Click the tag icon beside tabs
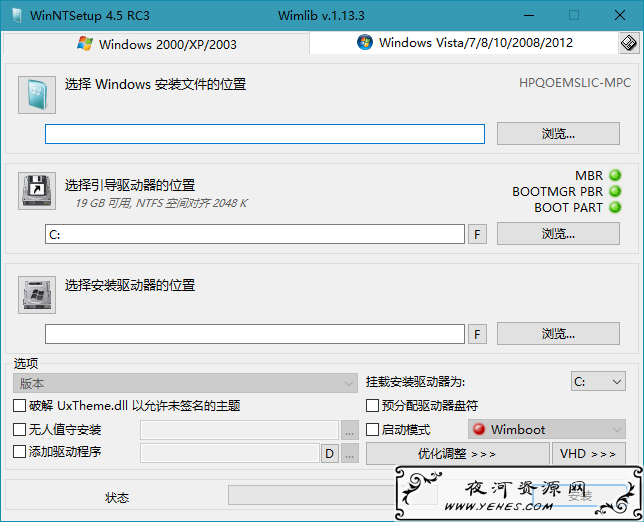The width and height of the screenshot is (644, 522). [629, 43]
